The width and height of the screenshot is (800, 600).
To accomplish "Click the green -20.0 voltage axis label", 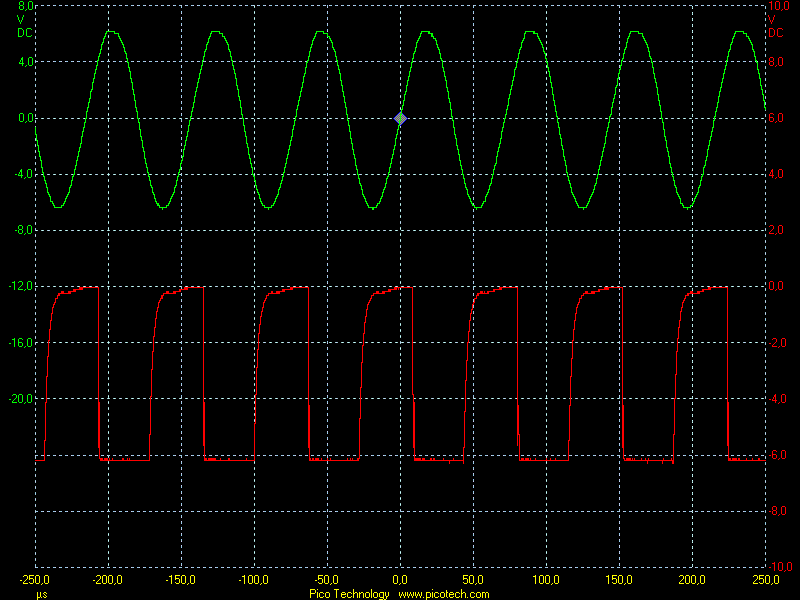I will point(20,399).
